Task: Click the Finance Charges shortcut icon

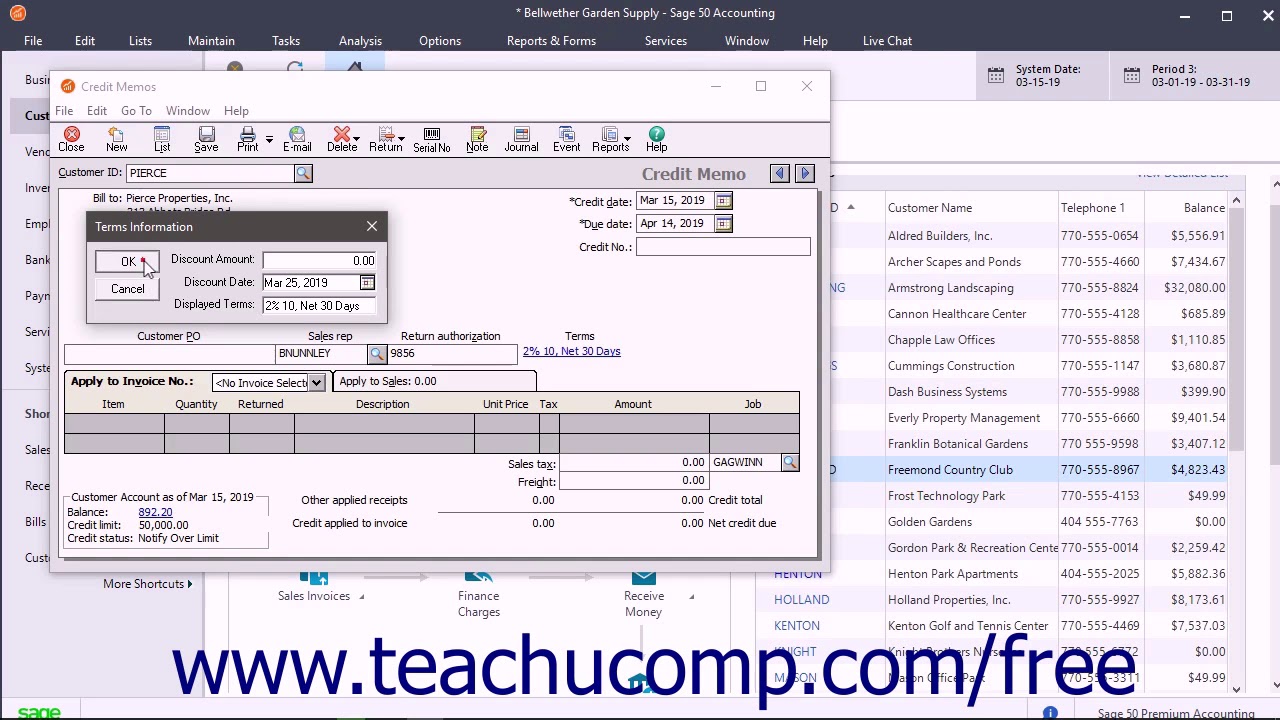Action: pyautogui.click(x=478, y=577)
